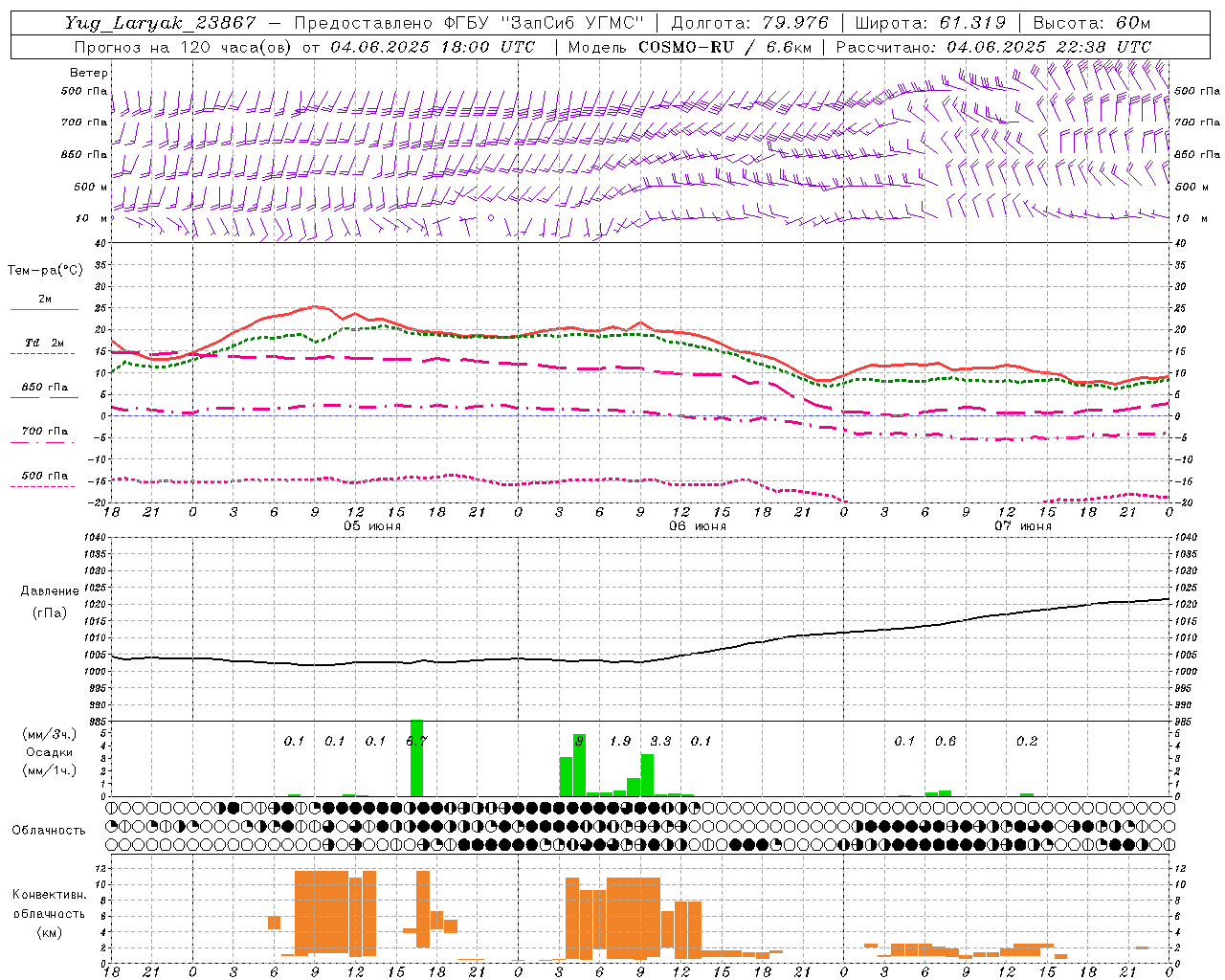Click the "Широта: 61.319" header text
The height and width of the screenshot is (980, 1225).
coord(930,23)
